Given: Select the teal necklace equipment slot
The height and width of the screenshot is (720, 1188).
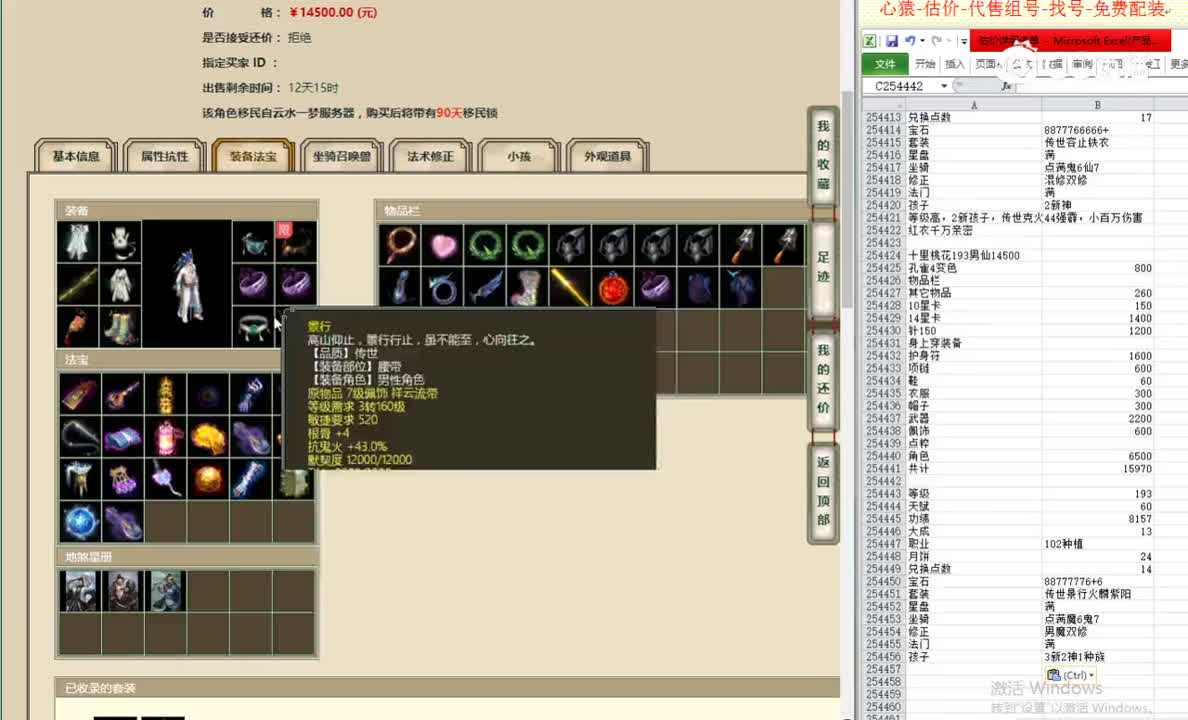Looking at the screenshot, I should pos(253,242).
